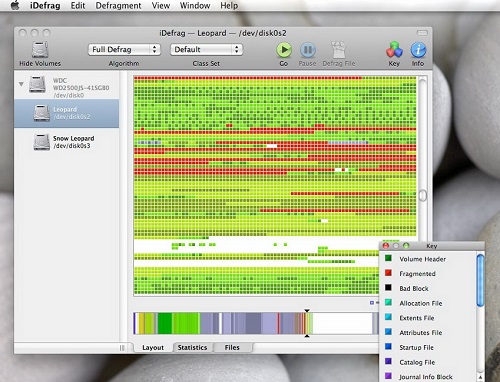Select the Snow Leopard volume
500x382 pixels.
click(67, 142)
